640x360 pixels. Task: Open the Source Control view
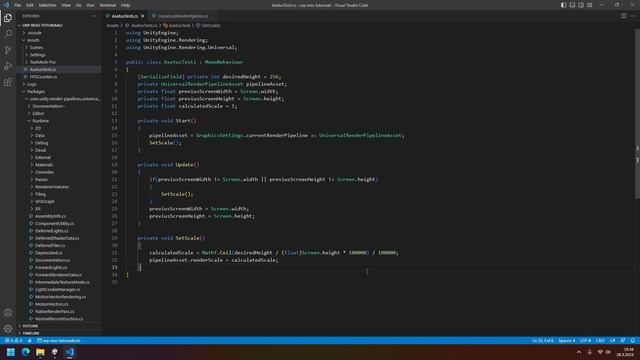8,50
